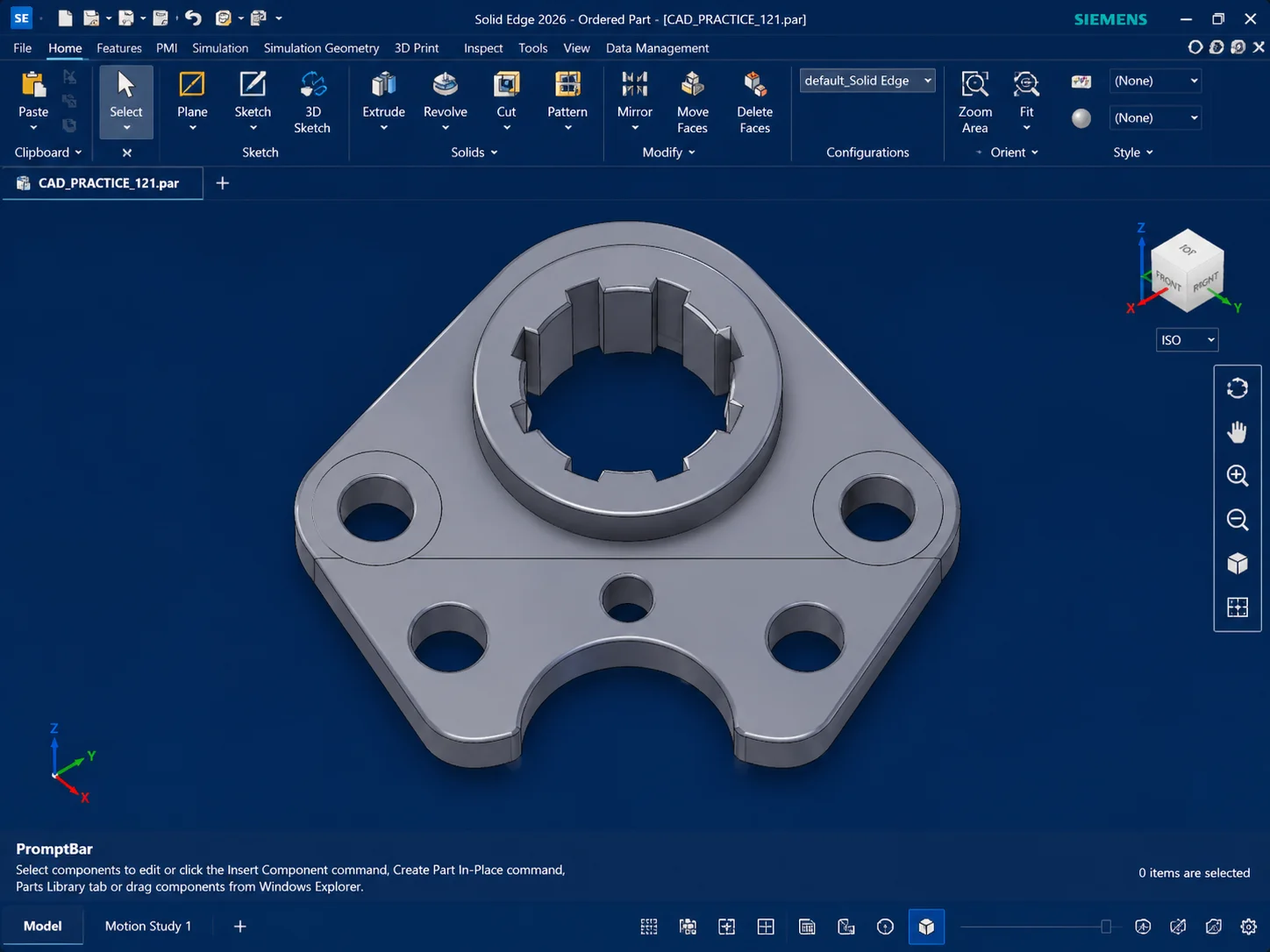Switch to the Inspect tab

[483, 48]
